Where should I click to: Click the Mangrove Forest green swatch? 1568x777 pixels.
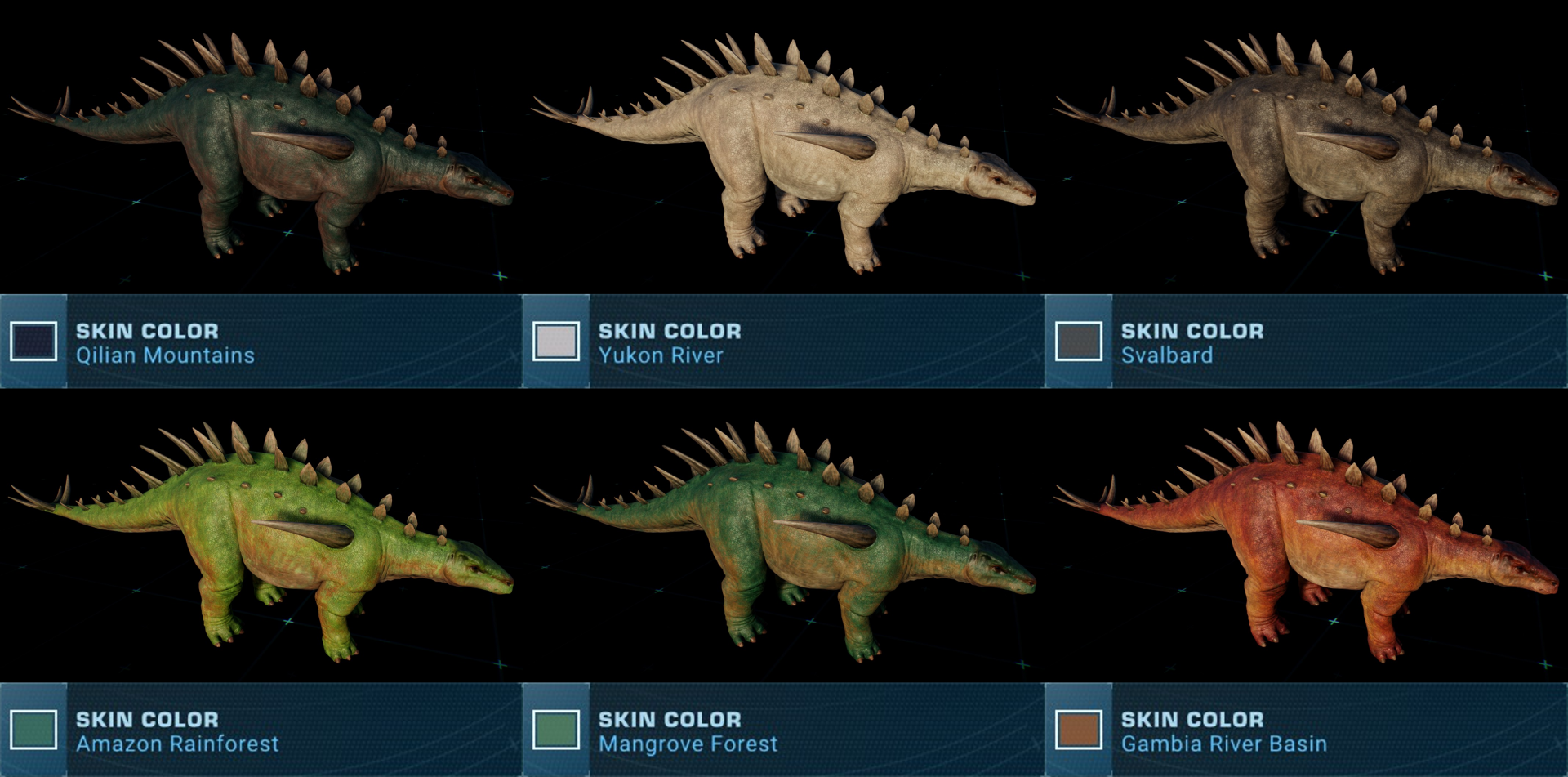tap(556, 730)
